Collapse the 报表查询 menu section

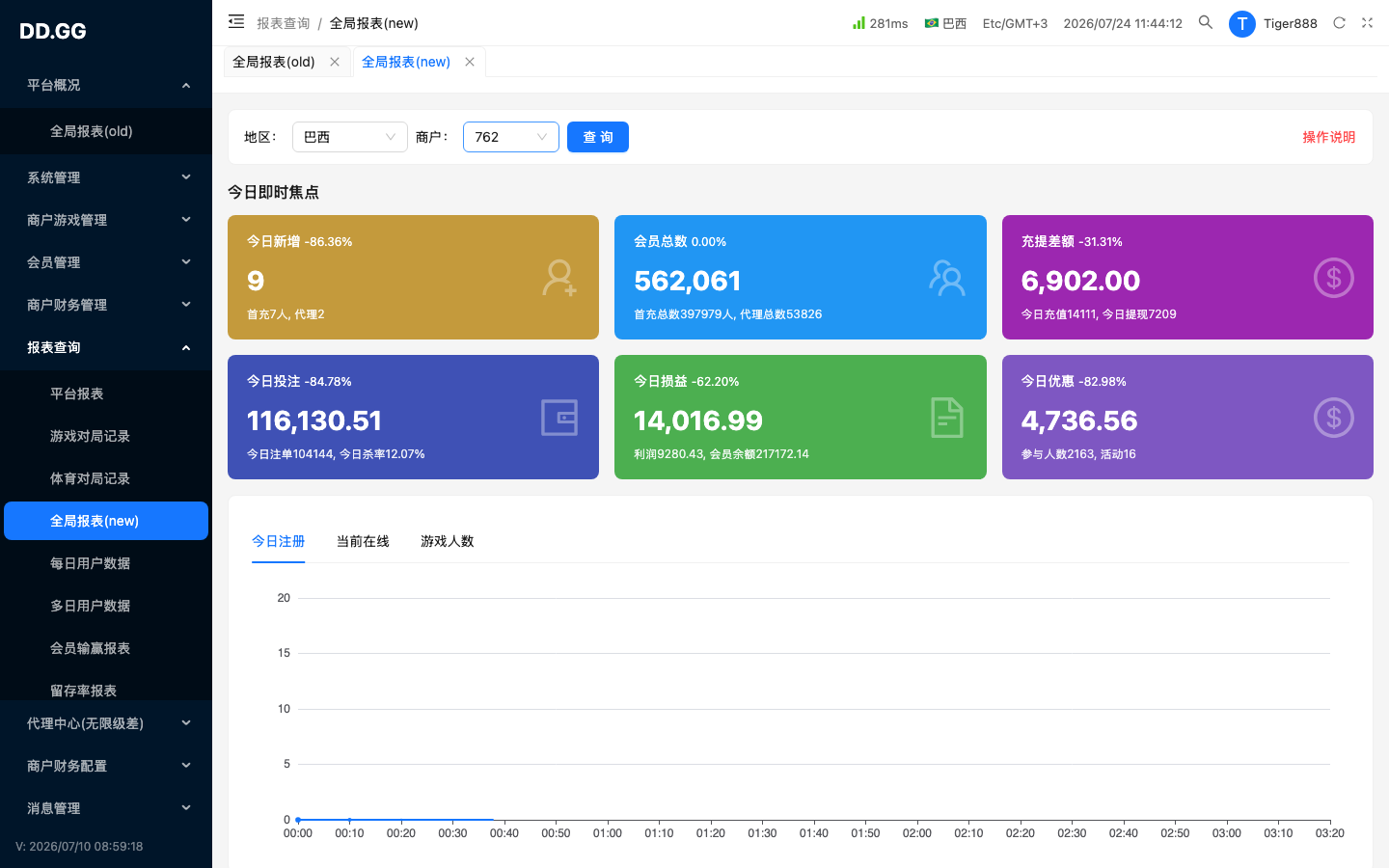coord(106,347)
